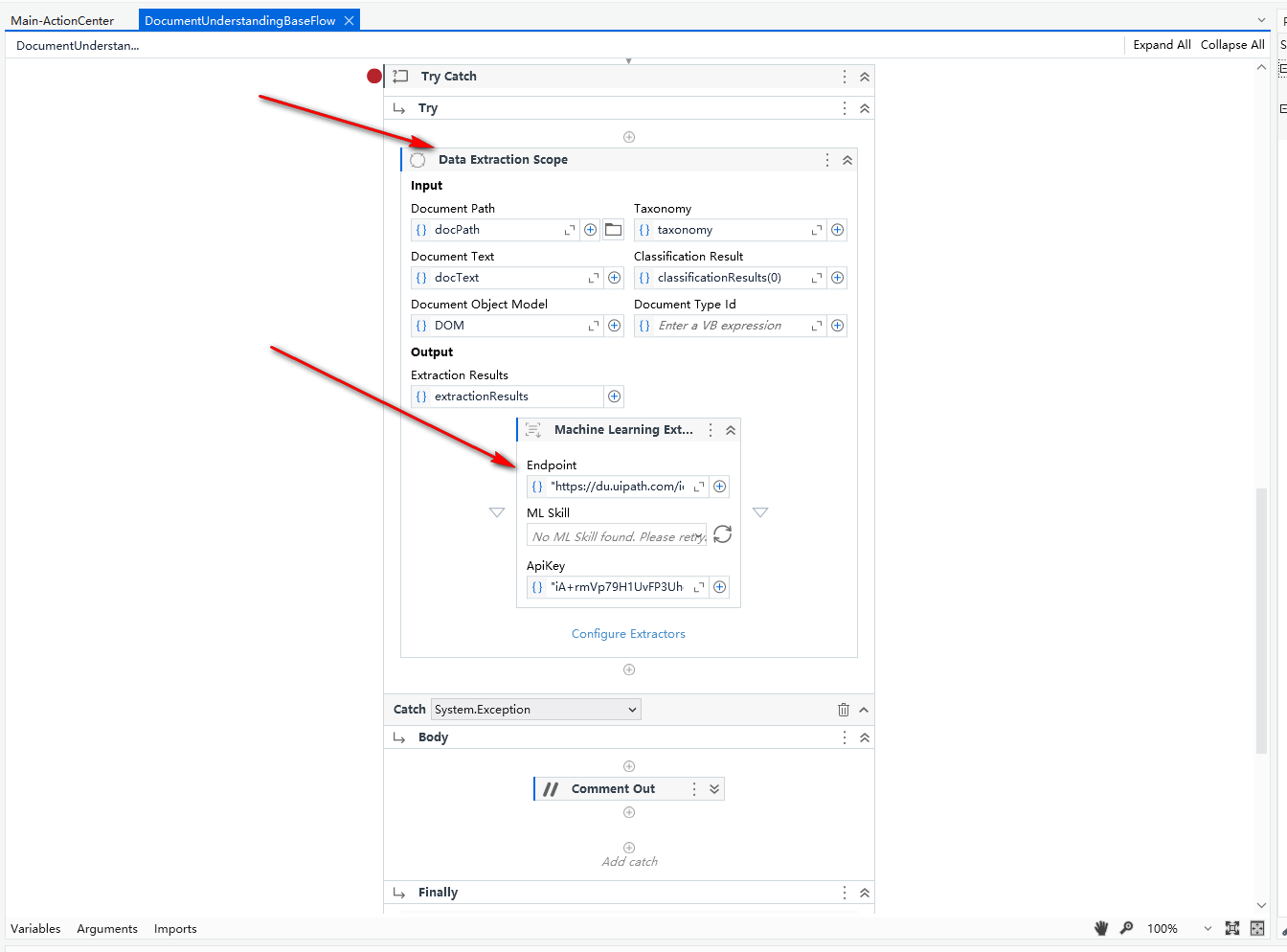The image size is (1287, 952).
Task: Refresh the ML Skill list
Action: 723,534
